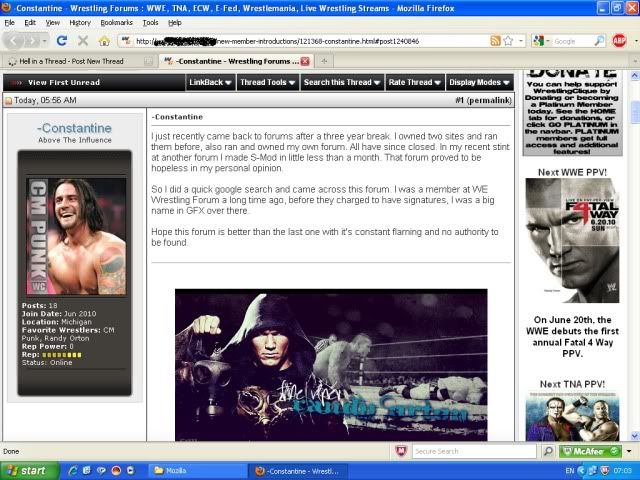Focus the Google search box
This screenshot has width=640, height=480.
(573, 41)
